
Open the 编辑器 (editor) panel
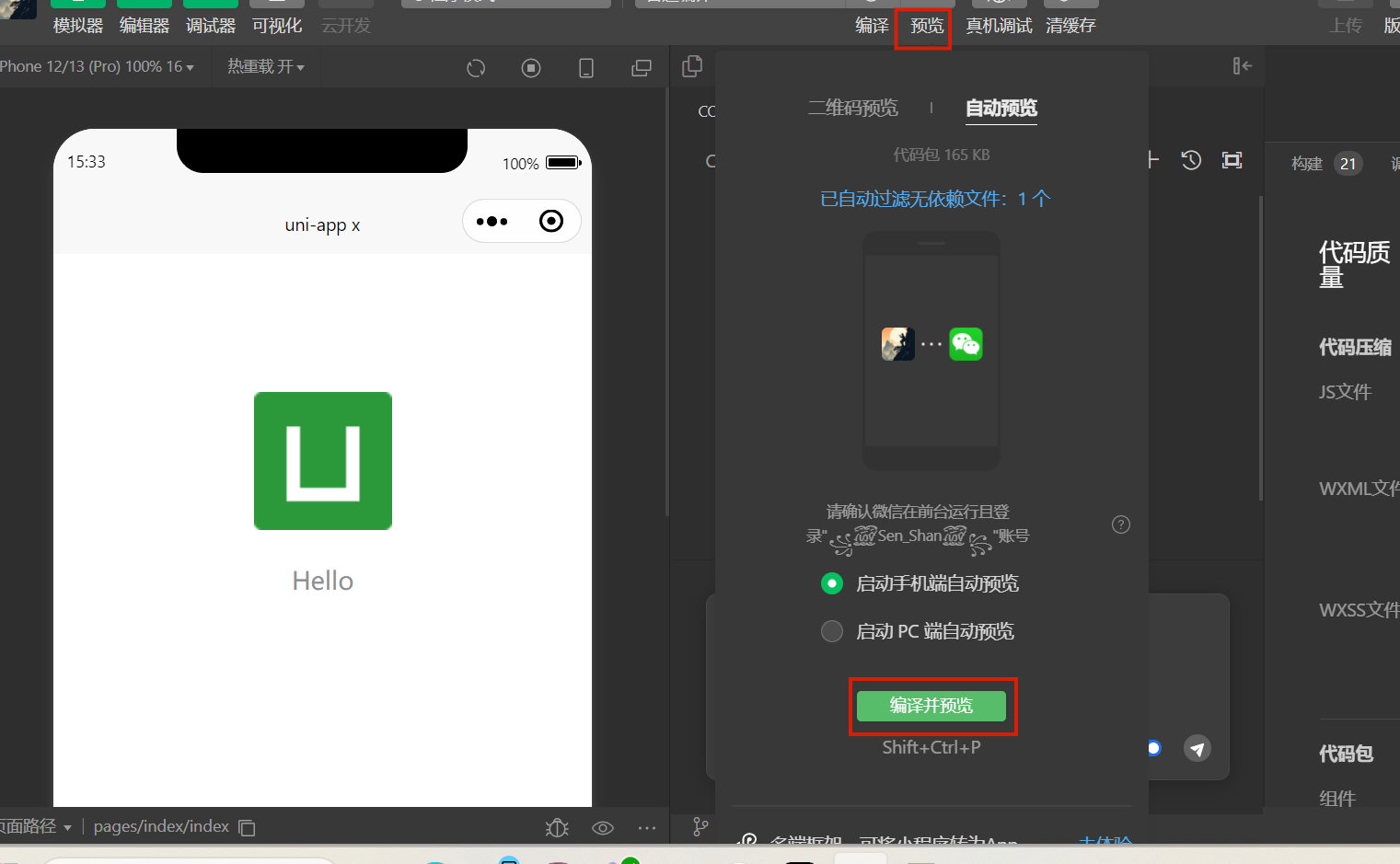tap(145, 26)
